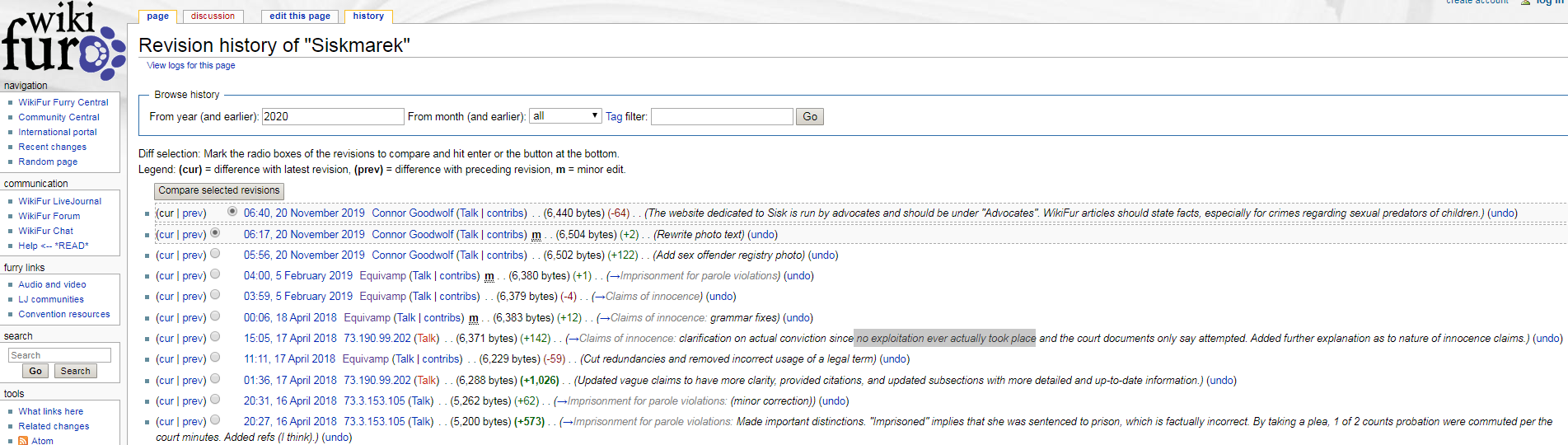Focus the From year input field
This screenshot has width=1568, height=445.
pyautogui.click(x=333, y=116)
